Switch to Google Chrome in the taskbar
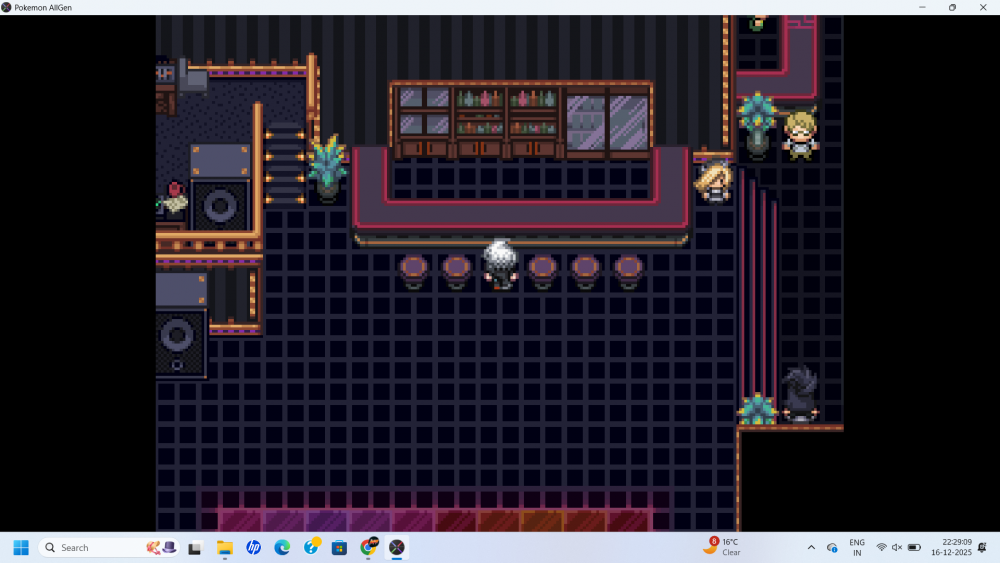 click(x=369, y=547)
